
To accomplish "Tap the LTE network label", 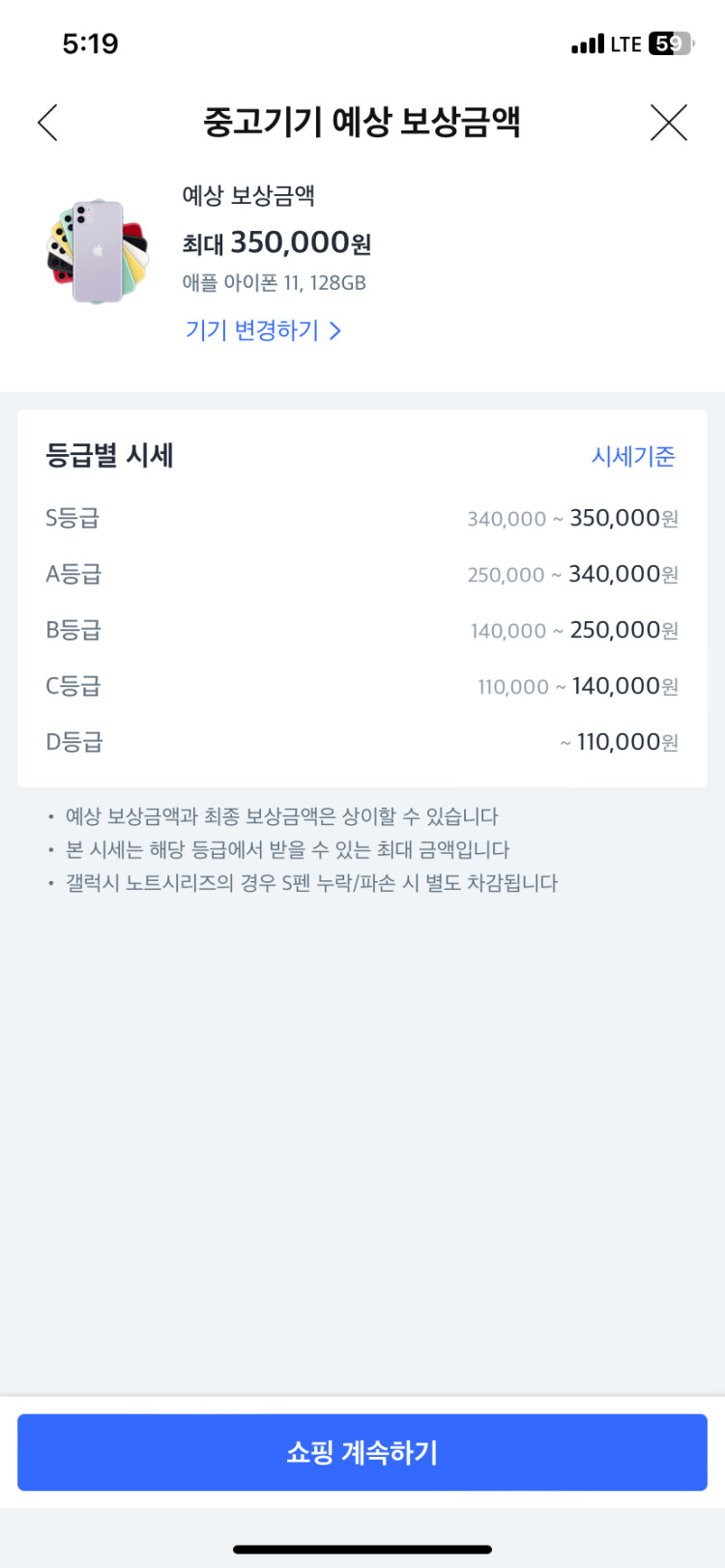I will point(625,44).
